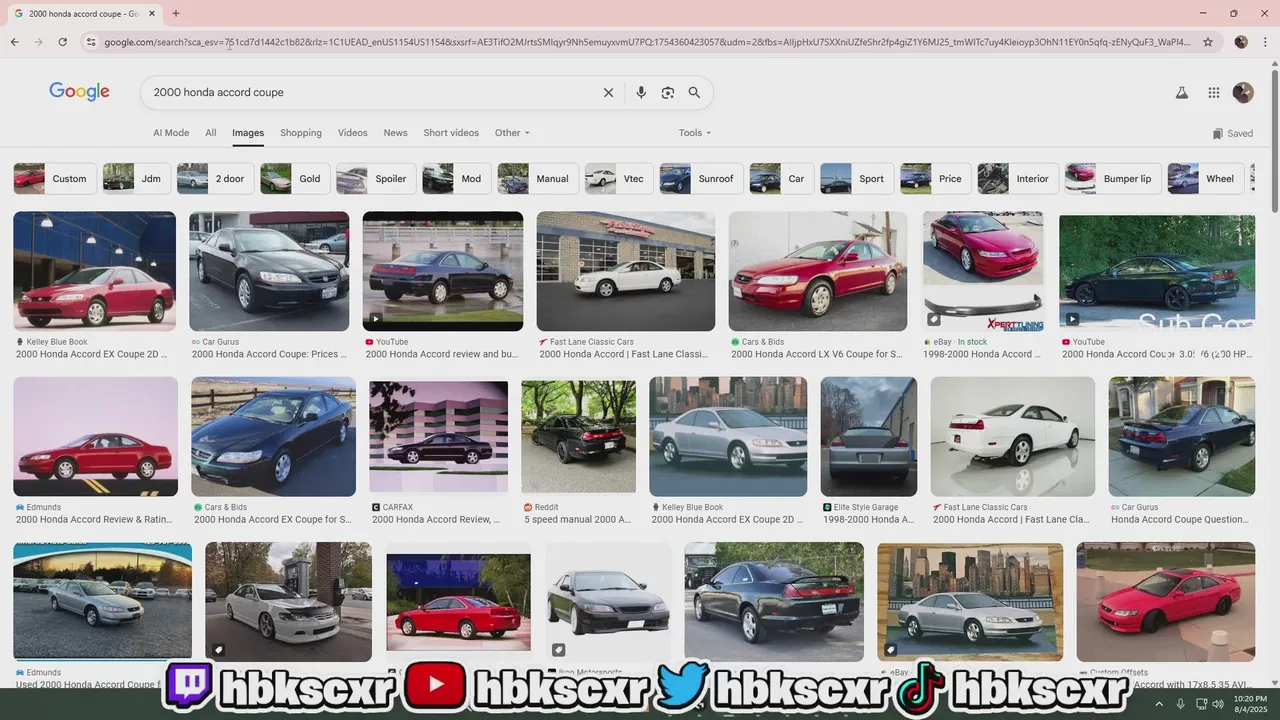Reload the page with refresh icon
Screen dimensions: 1280x720
point(62,42)
